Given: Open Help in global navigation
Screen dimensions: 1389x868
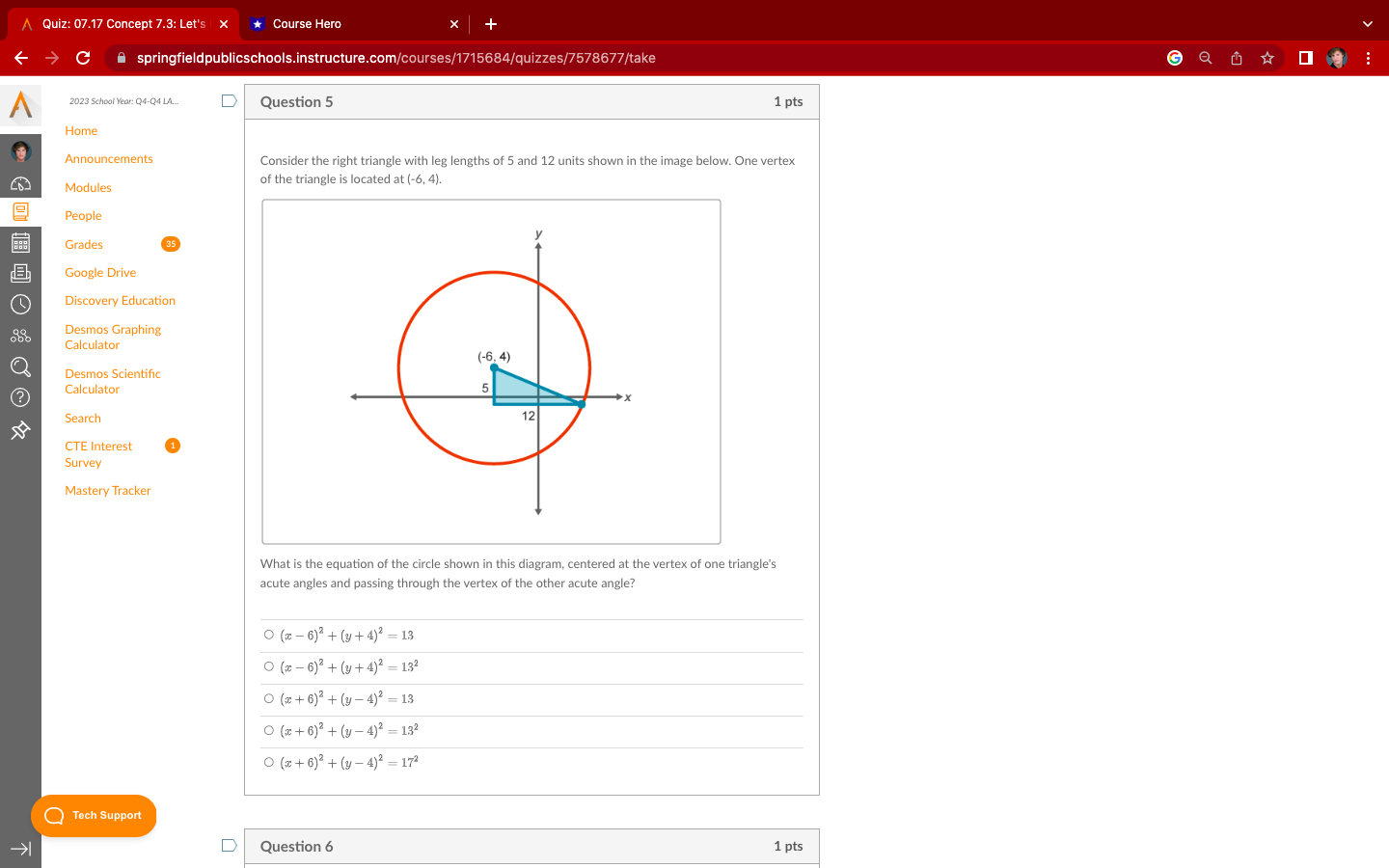Looking at the screenshot, I should 20,397.
